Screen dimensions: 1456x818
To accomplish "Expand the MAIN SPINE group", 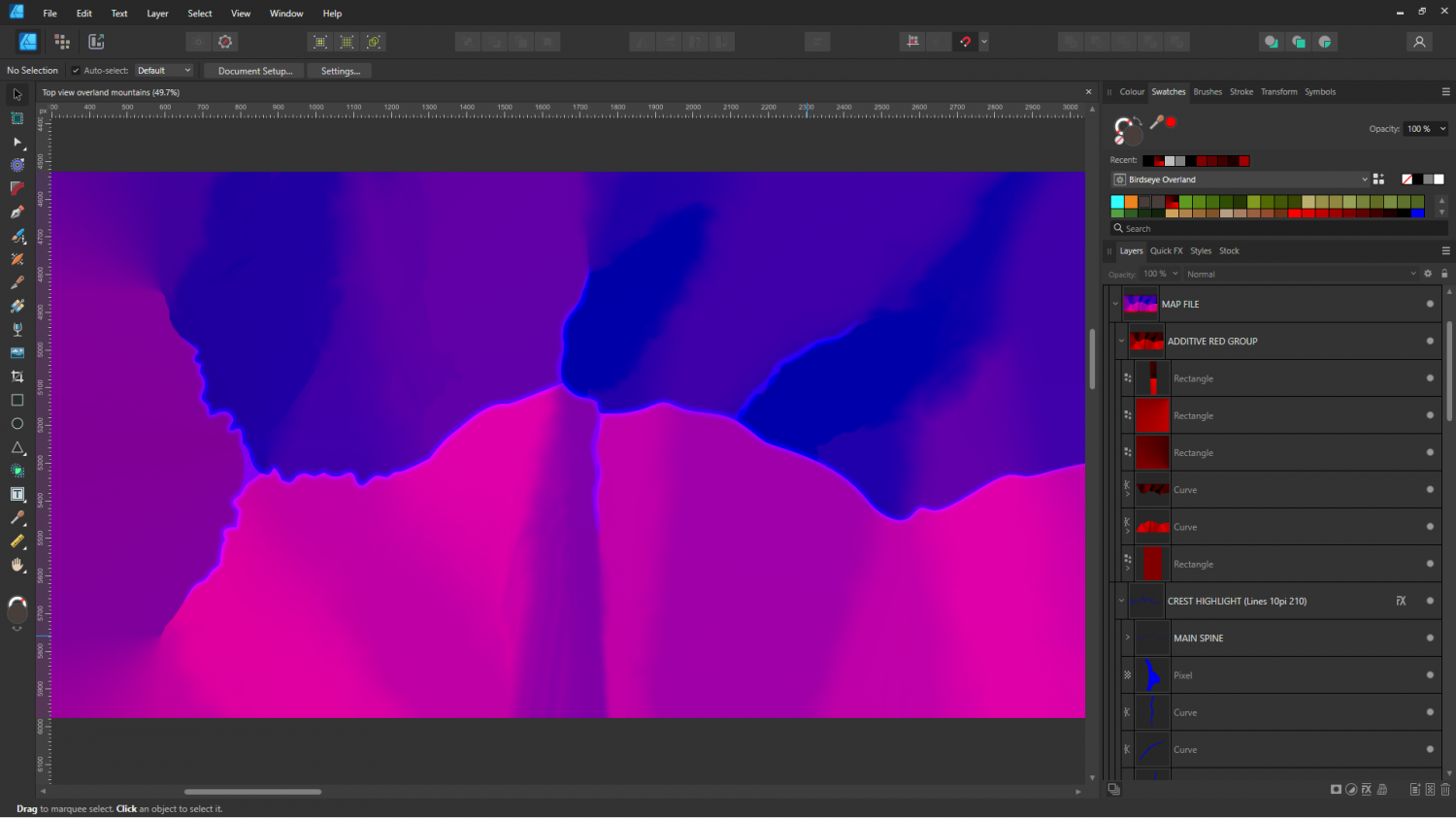I will click(1127, 638).
